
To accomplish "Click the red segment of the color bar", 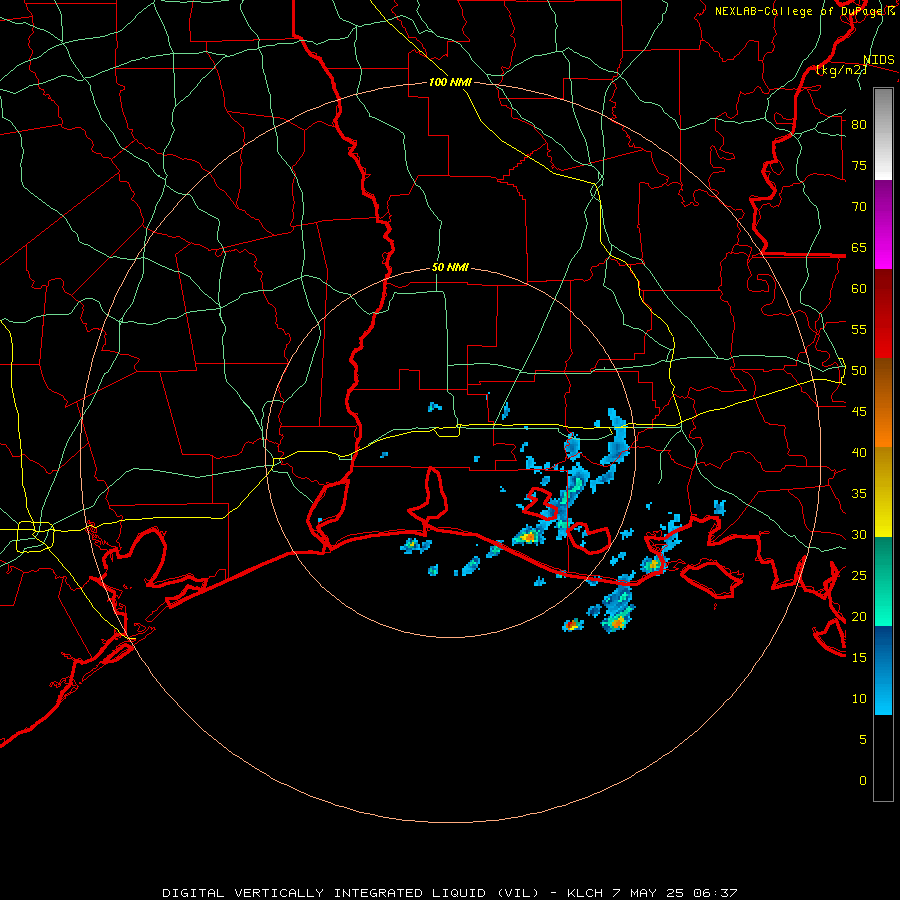I will point(883,313).
